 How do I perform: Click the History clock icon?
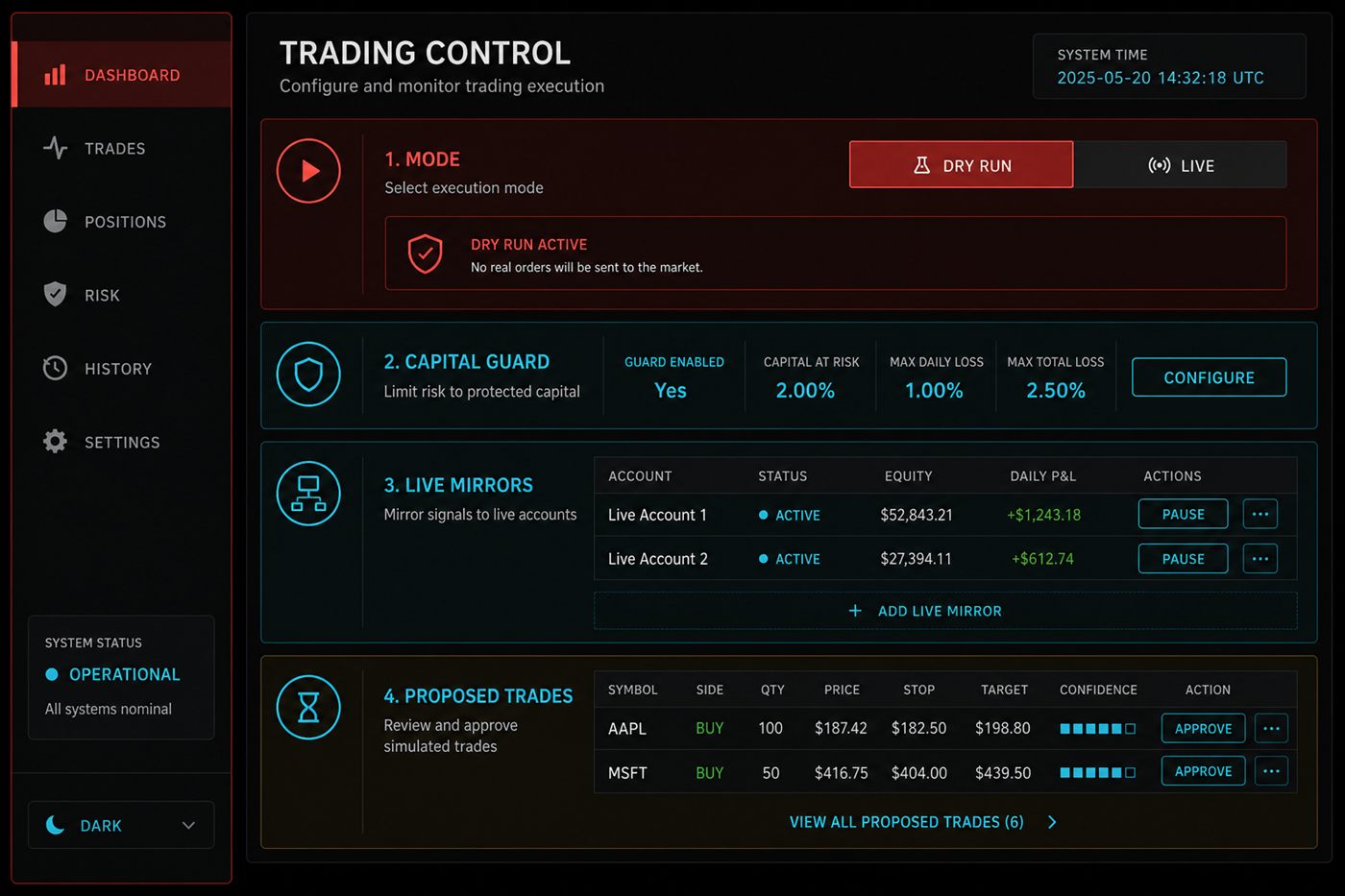[55, 368]
